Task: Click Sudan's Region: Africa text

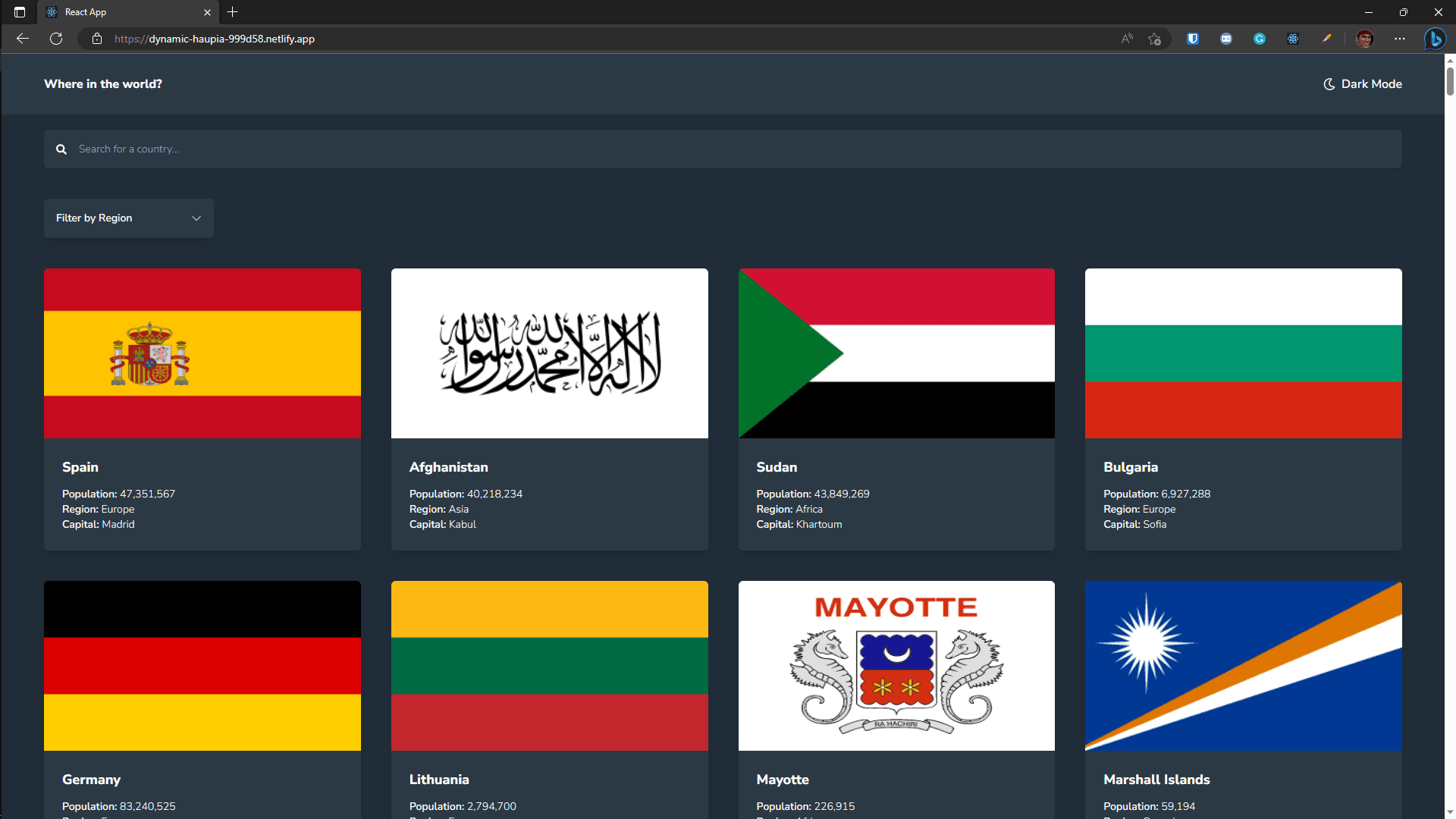Action: [x=789, y=509]
